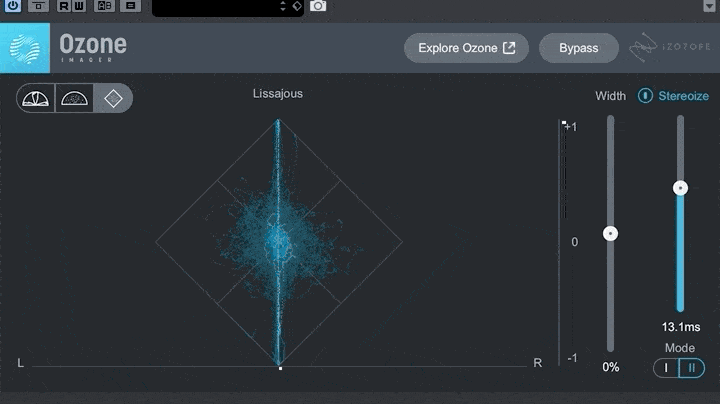Enable Write automation (W) button
The image size is (720, 404).
tap(79, 6)
